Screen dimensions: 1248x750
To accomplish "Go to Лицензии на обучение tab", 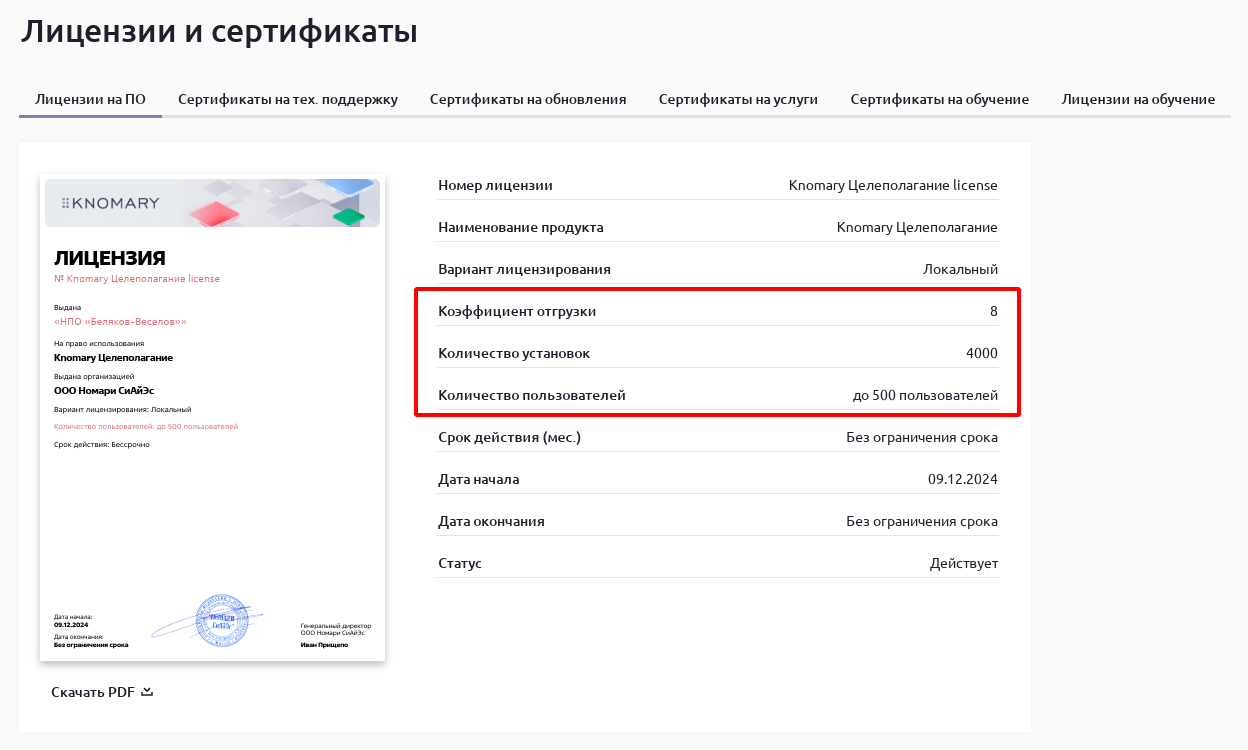I will 1138,99.
